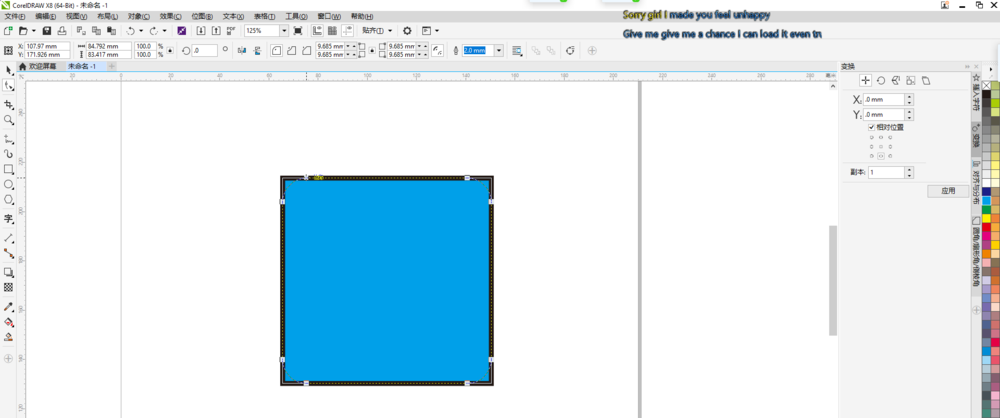Click the full-screen preview icon
Image resolution: width=1000 pixels, height=418 pixels.
tap(298, 31)
